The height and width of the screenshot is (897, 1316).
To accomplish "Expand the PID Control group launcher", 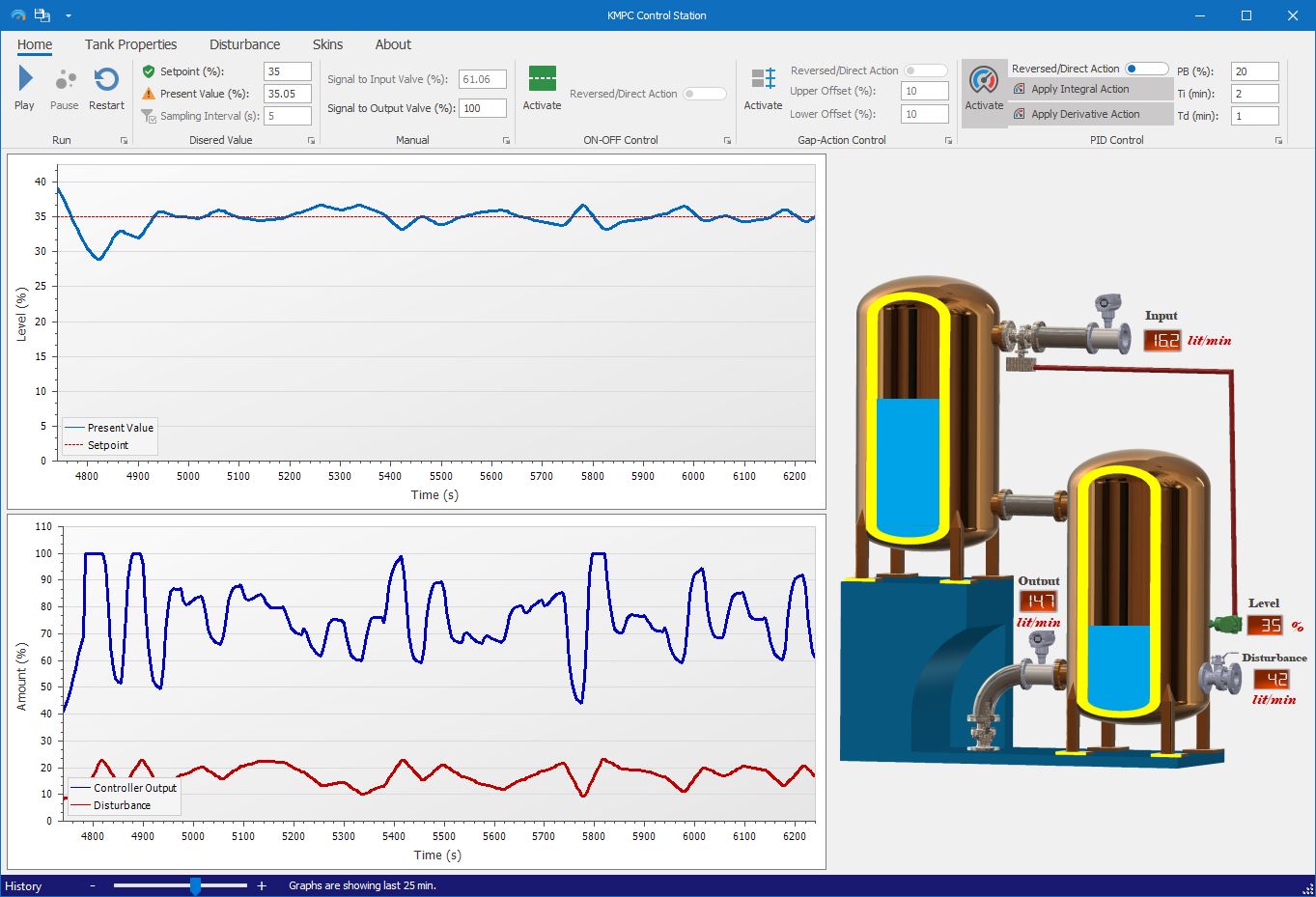I will pos(1278,141).
